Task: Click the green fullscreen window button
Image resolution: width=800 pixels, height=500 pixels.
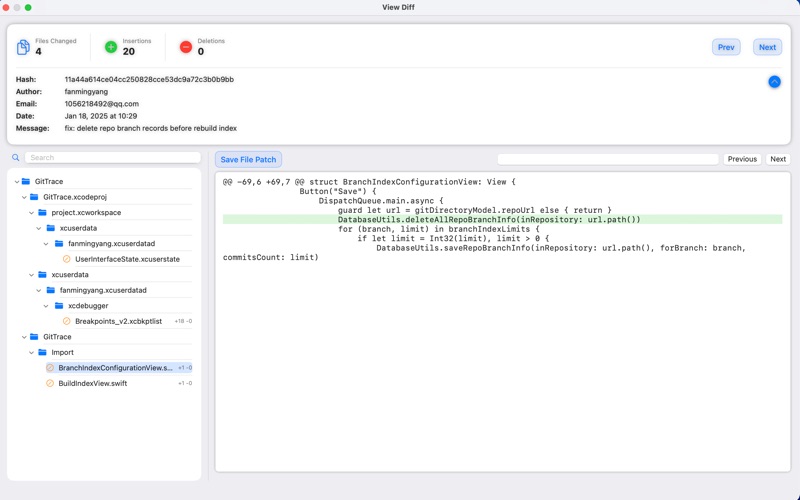Action: tap(28, 7)
